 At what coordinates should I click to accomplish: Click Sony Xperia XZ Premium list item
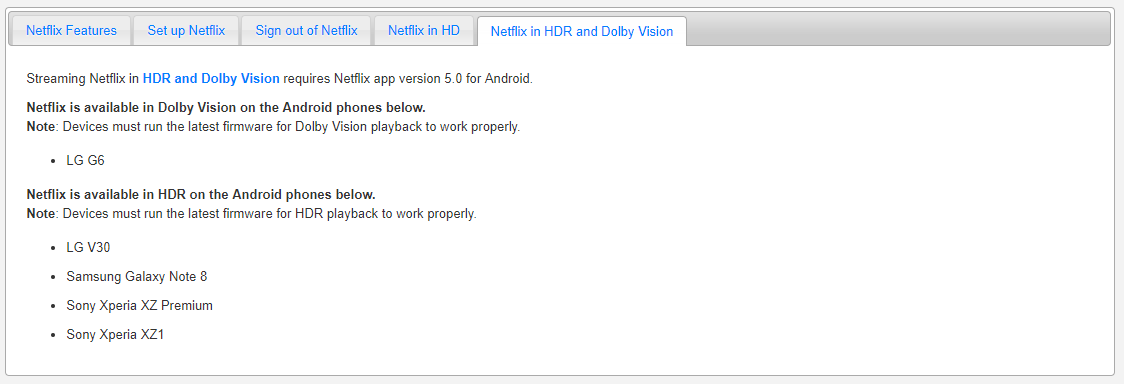tap(140, 305)
